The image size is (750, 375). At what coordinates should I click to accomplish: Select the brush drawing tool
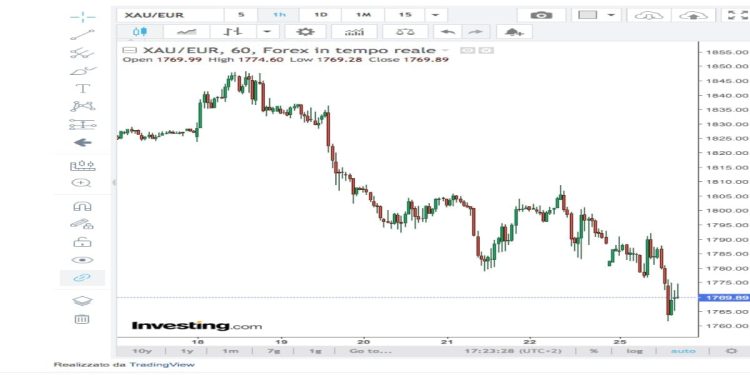click(x=82, y=71)
